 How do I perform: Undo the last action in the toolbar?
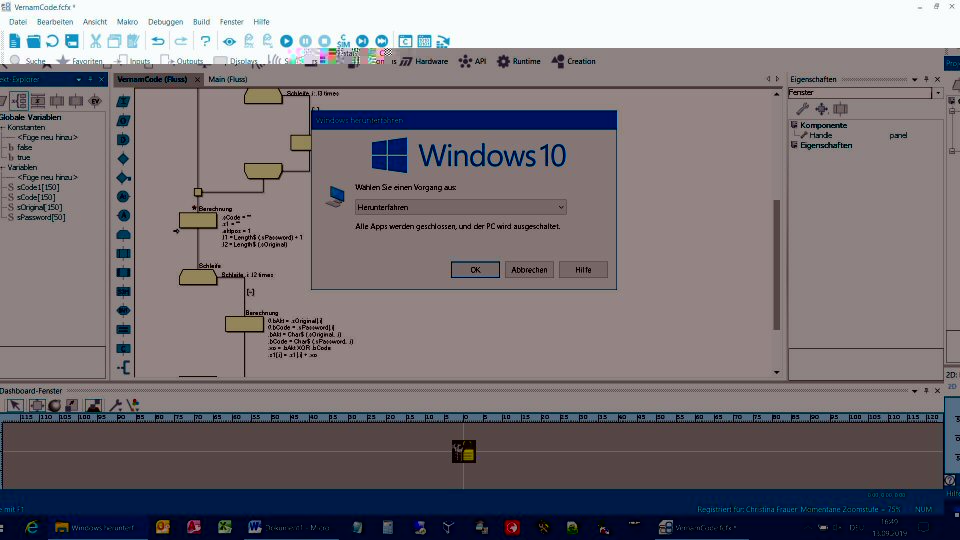(x=158, y=41)
